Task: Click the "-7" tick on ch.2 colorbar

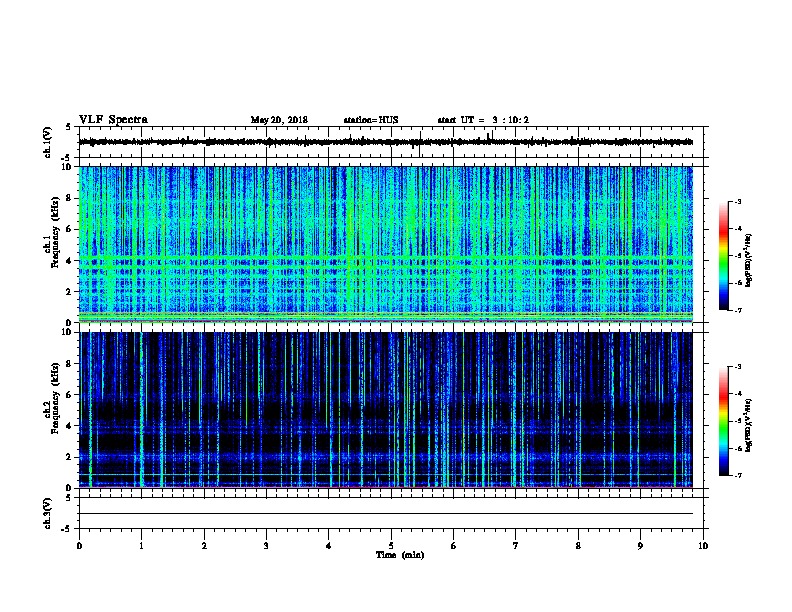Action: click(x=737, y=475)
